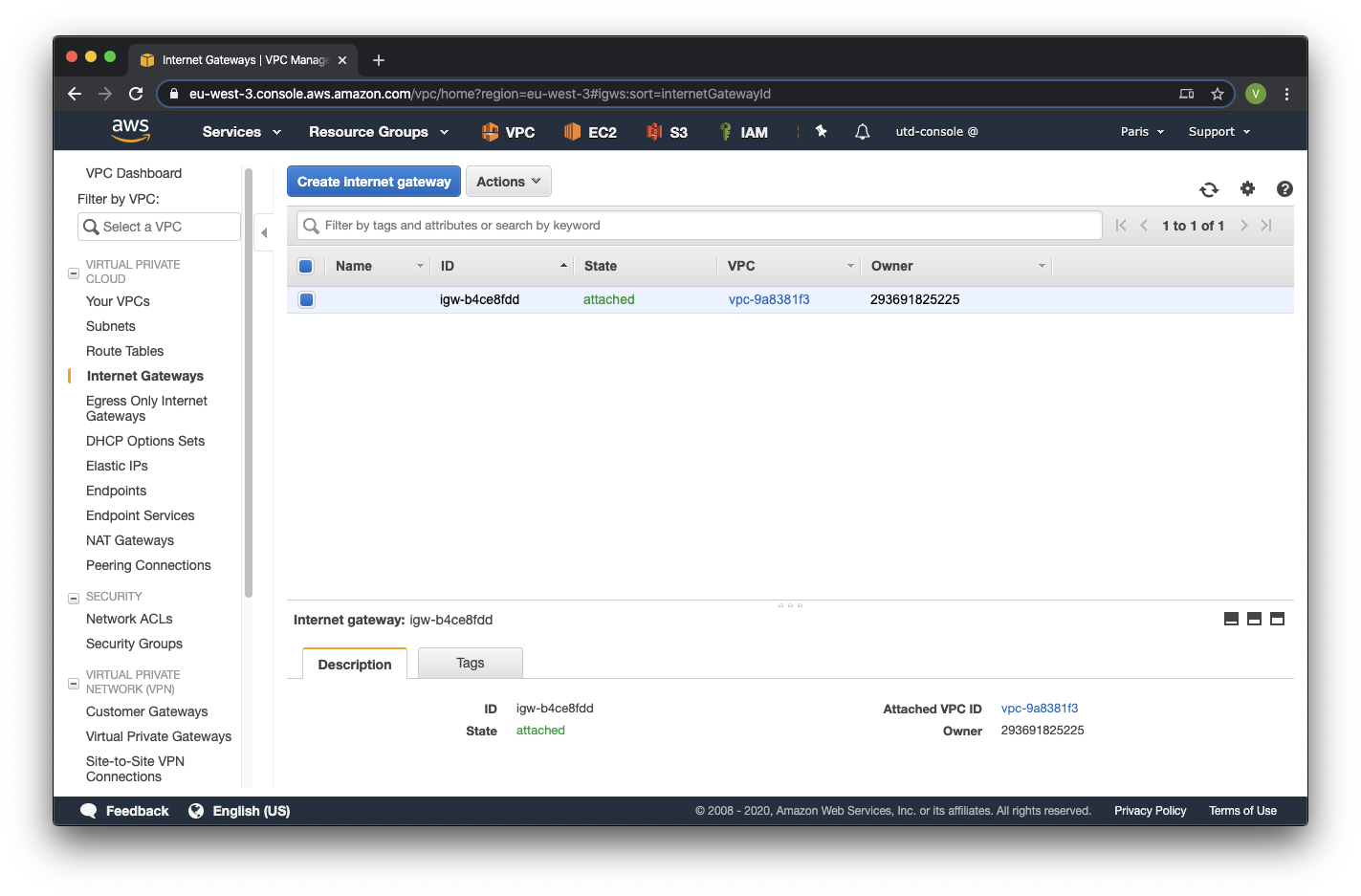
Task: Go to next page of results
Action: click(1243, 226)
